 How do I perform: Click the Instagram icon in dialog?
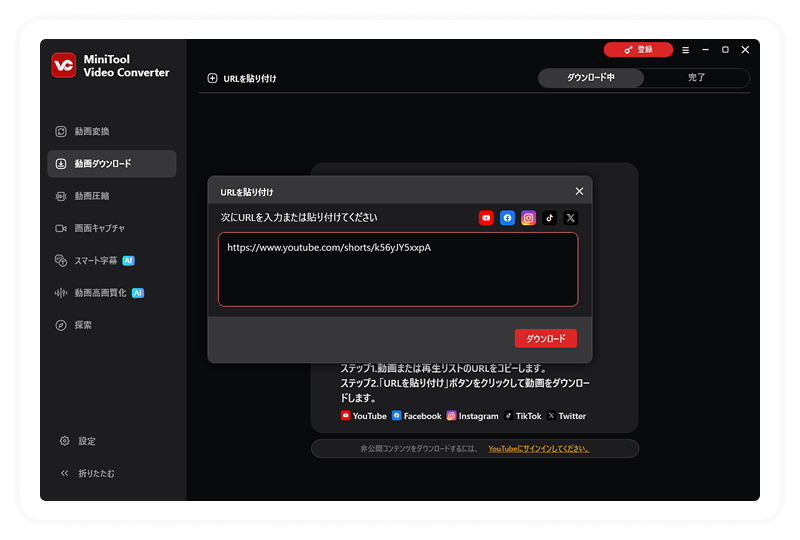[529, 218]
